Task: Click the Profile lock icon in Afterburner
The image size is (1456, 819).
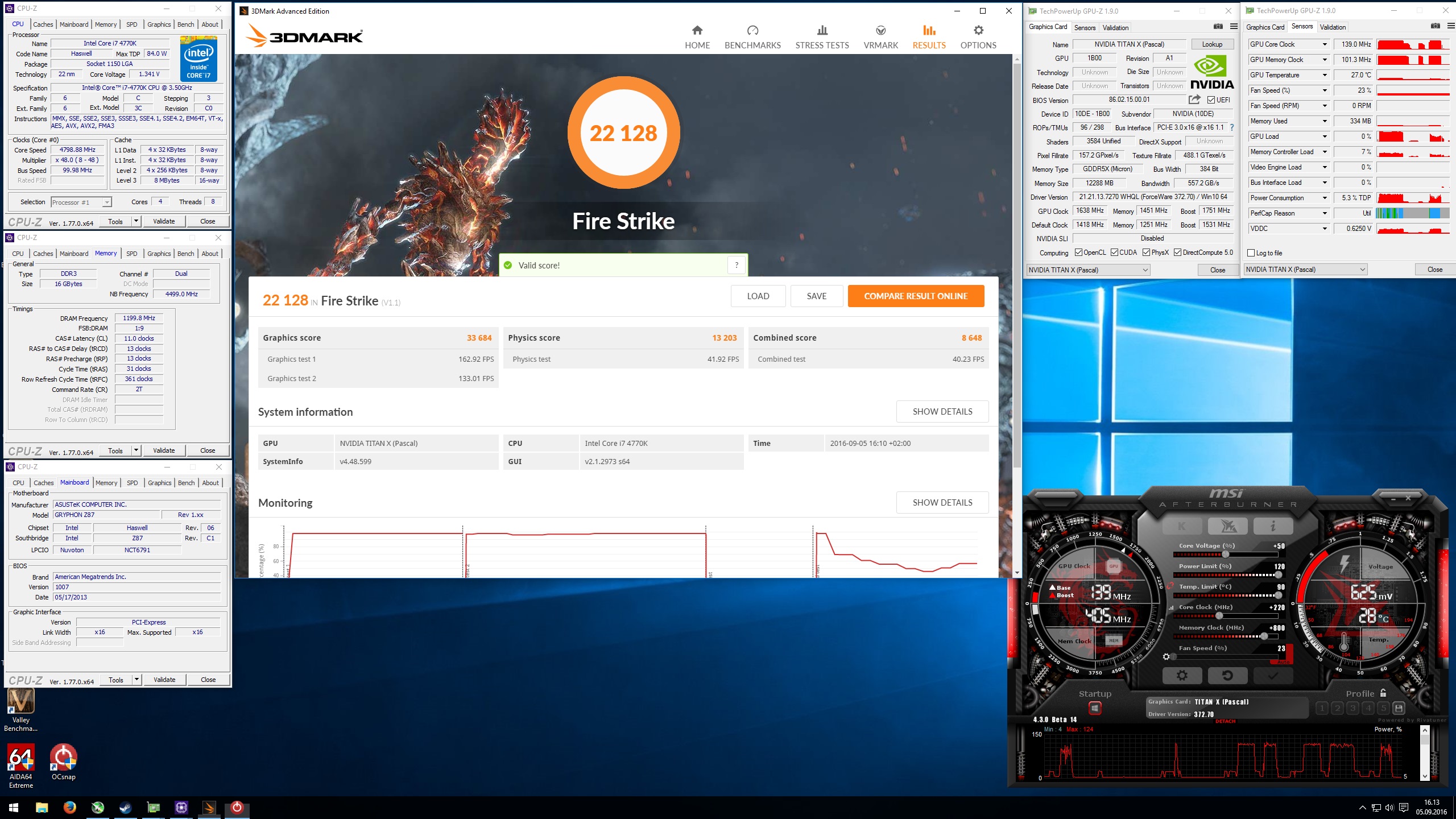Action: [x=1383, y=693]
